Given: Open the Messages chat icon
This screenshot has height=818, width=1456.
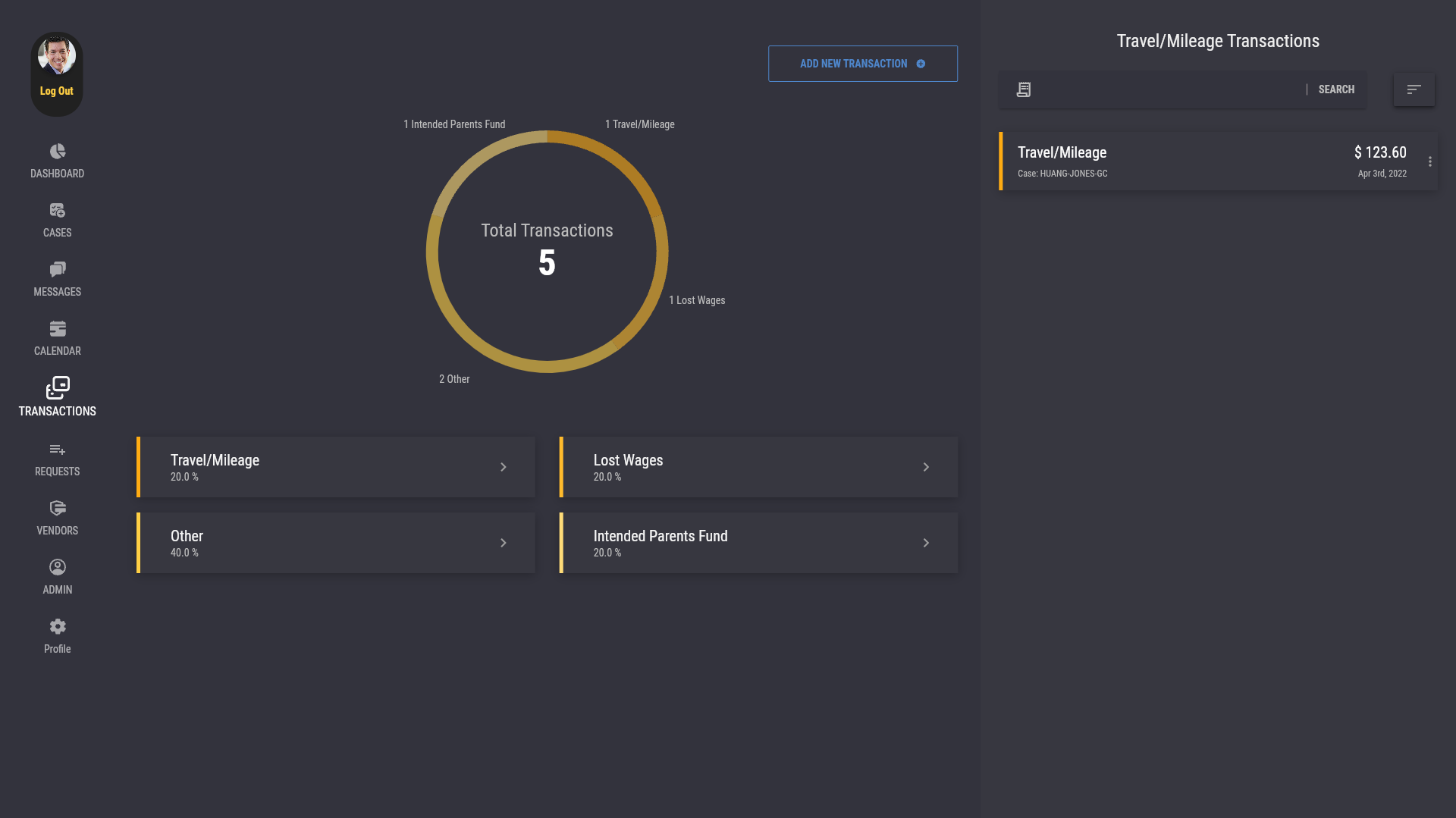Looking at the screenshot, I should click(58, 270).
